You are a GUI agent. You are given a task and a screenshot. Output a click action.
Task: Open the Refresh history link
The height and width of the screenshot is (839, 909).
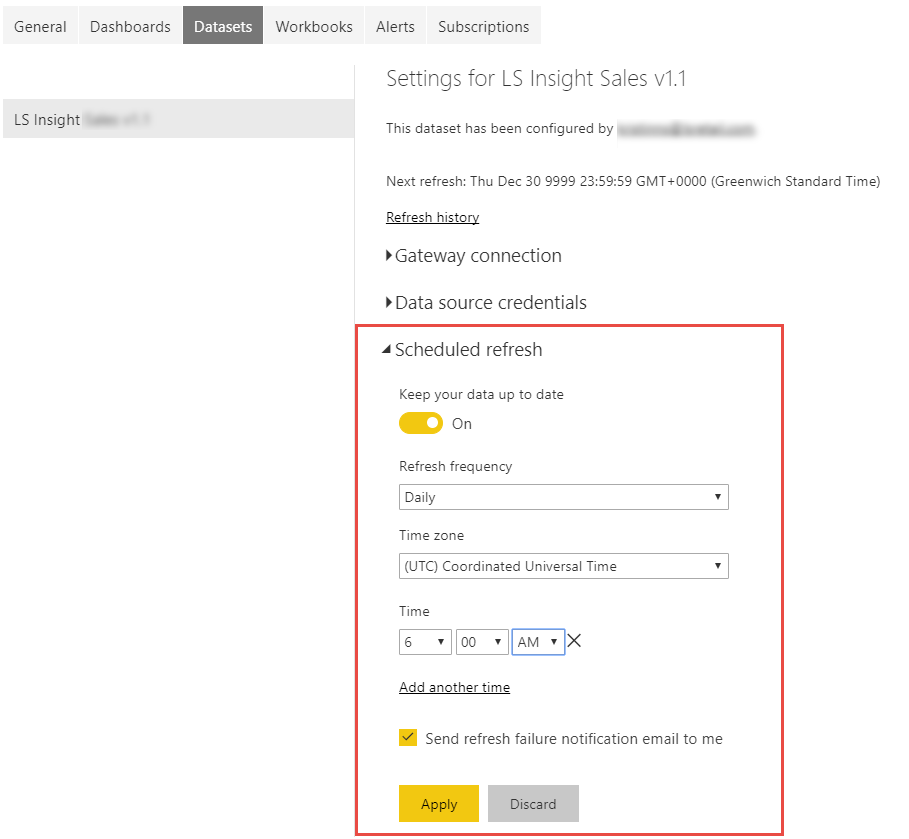[432, 217]
